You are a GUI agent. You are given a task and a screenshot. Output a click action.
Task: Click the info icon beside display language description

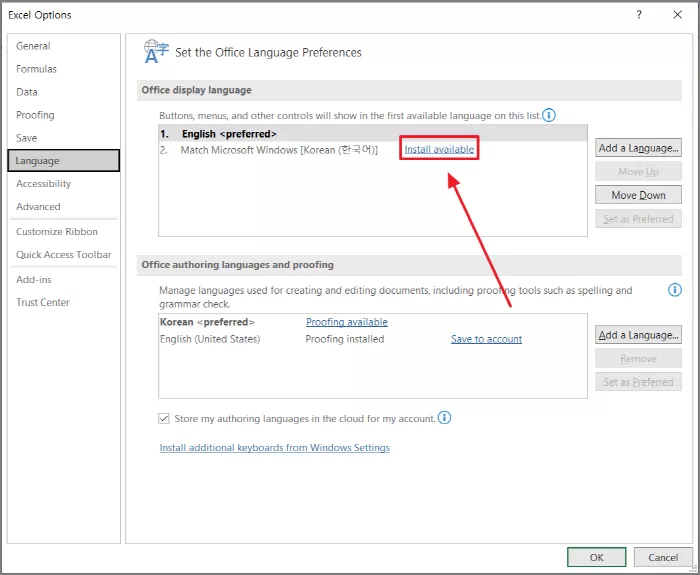pyautogui.click(x=549, y=115)
